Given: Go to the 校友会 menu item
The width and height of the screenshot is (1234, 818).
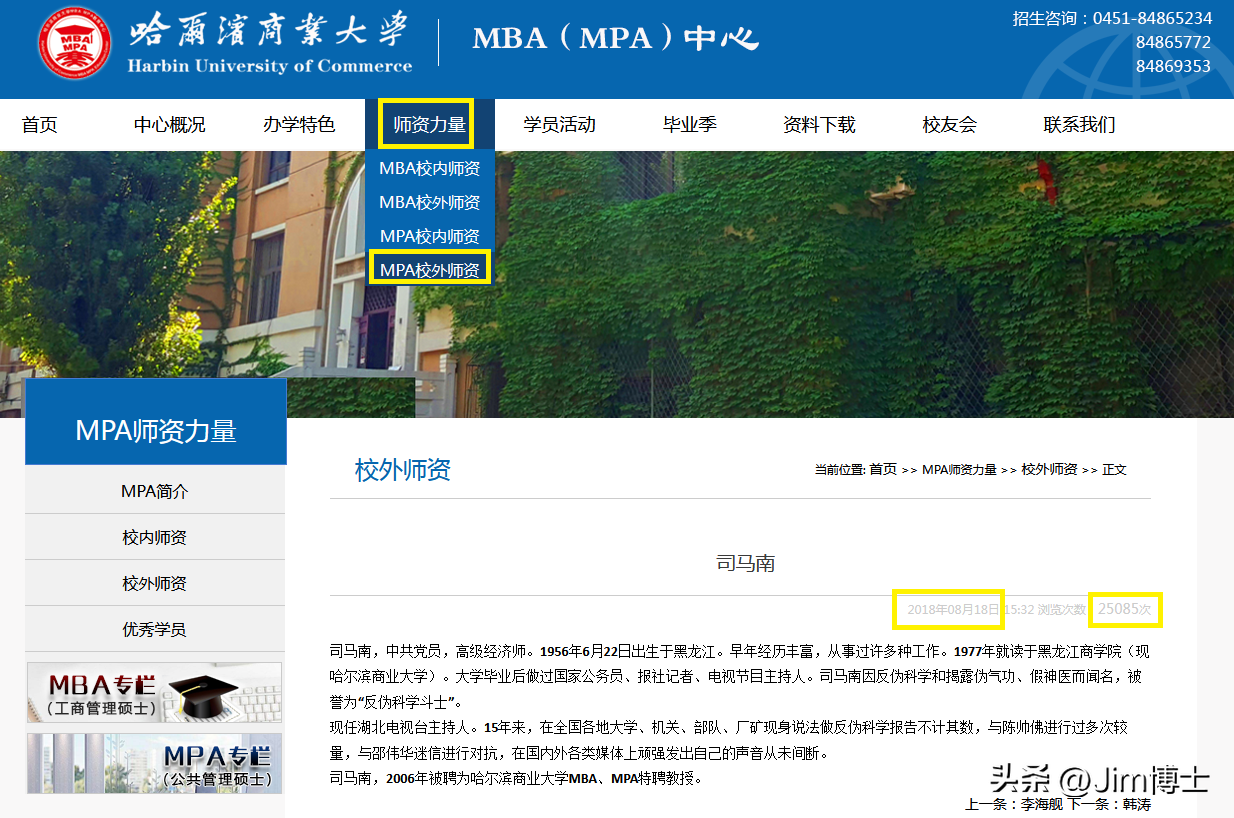Looking at the screenshot, I should tap(949, 125).
